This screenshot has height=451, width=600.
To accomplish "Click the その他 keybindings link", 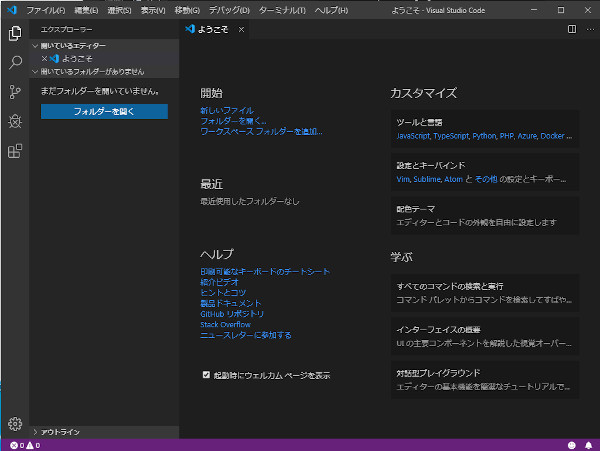I will [x=486, y=179].
